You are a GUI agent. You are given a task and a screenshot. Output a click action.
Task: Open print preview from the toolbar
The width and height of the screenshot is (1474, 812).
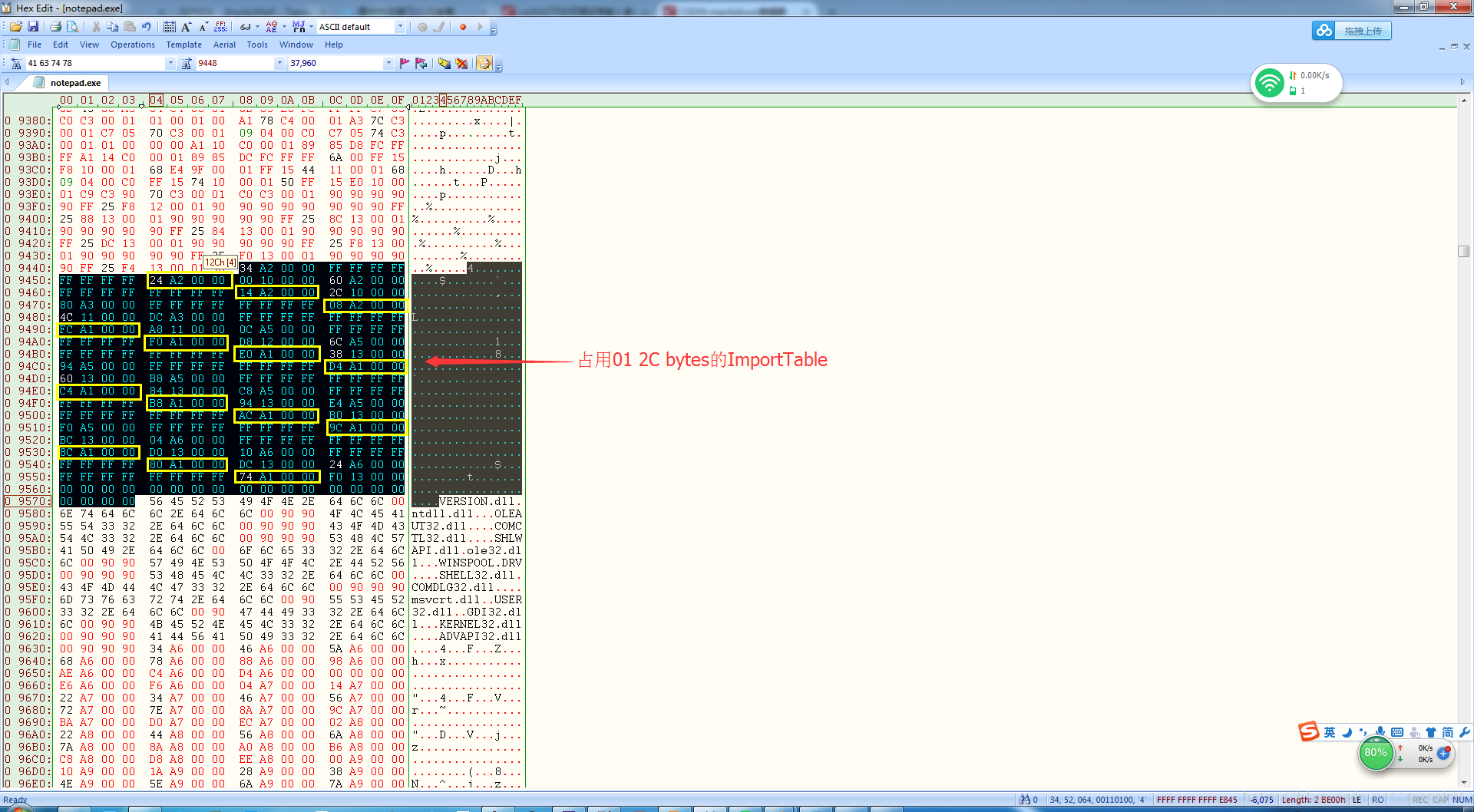pos(73,27)
